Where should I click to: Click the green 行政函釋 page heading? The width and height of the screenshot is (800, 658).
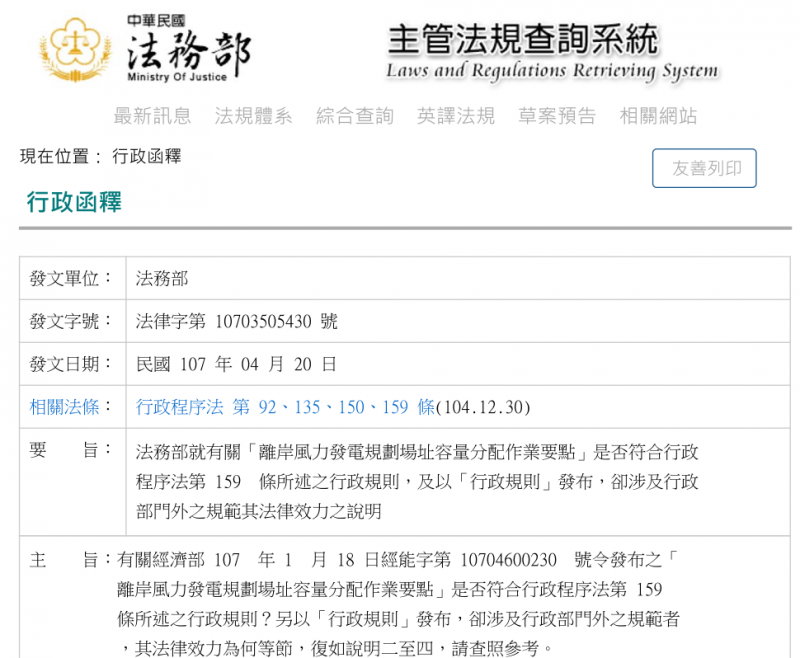(74, 203)
